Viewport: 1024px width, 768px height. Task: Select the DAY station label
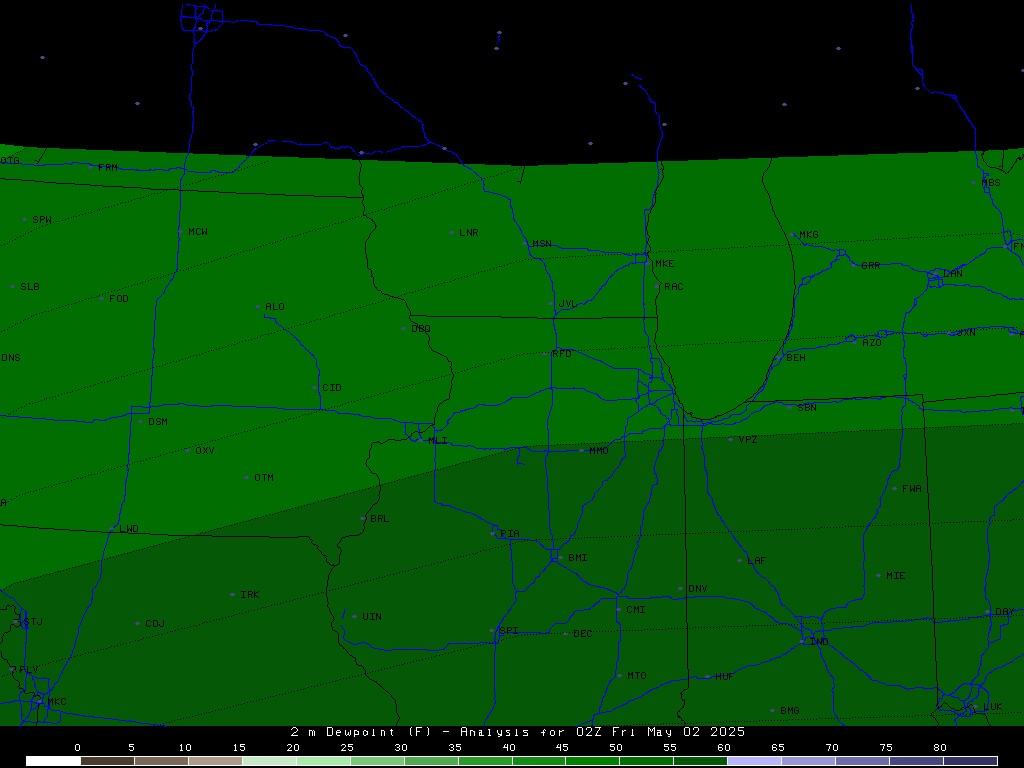(x=1004, y=613)
